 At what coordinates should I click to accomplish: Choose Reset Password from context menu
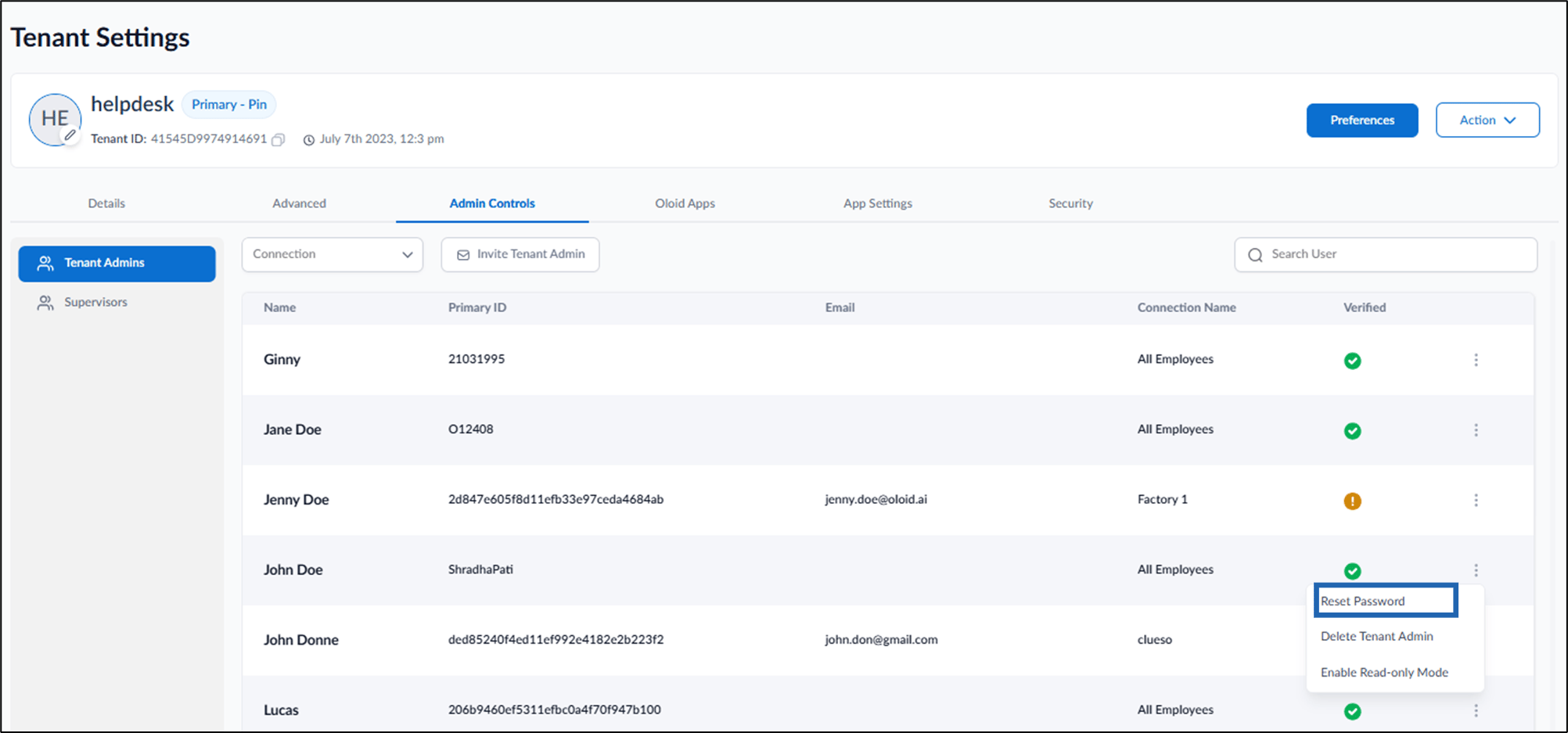click(1385, 601)
